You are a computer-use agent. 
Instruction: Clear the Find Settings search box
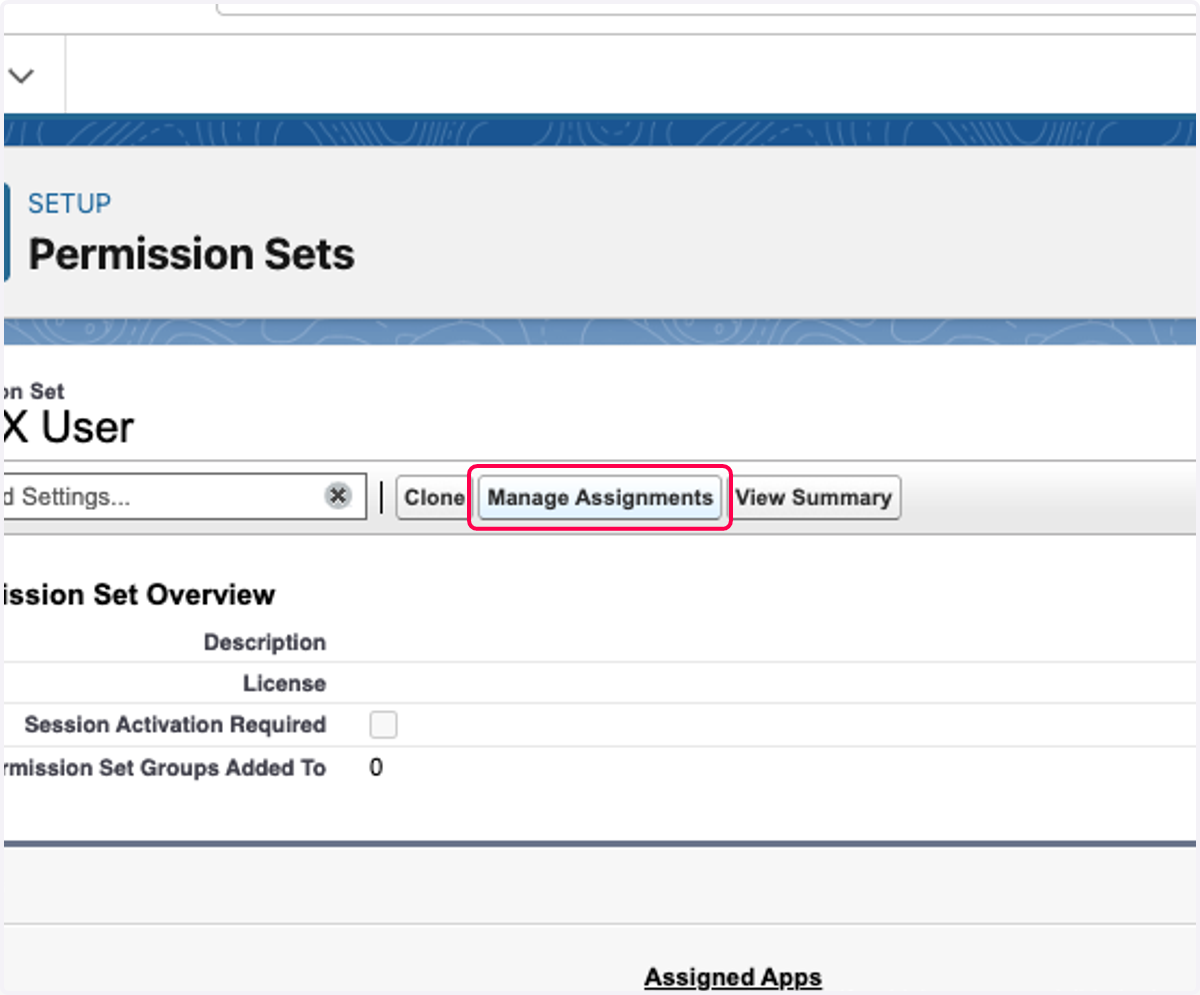[339, 496]
